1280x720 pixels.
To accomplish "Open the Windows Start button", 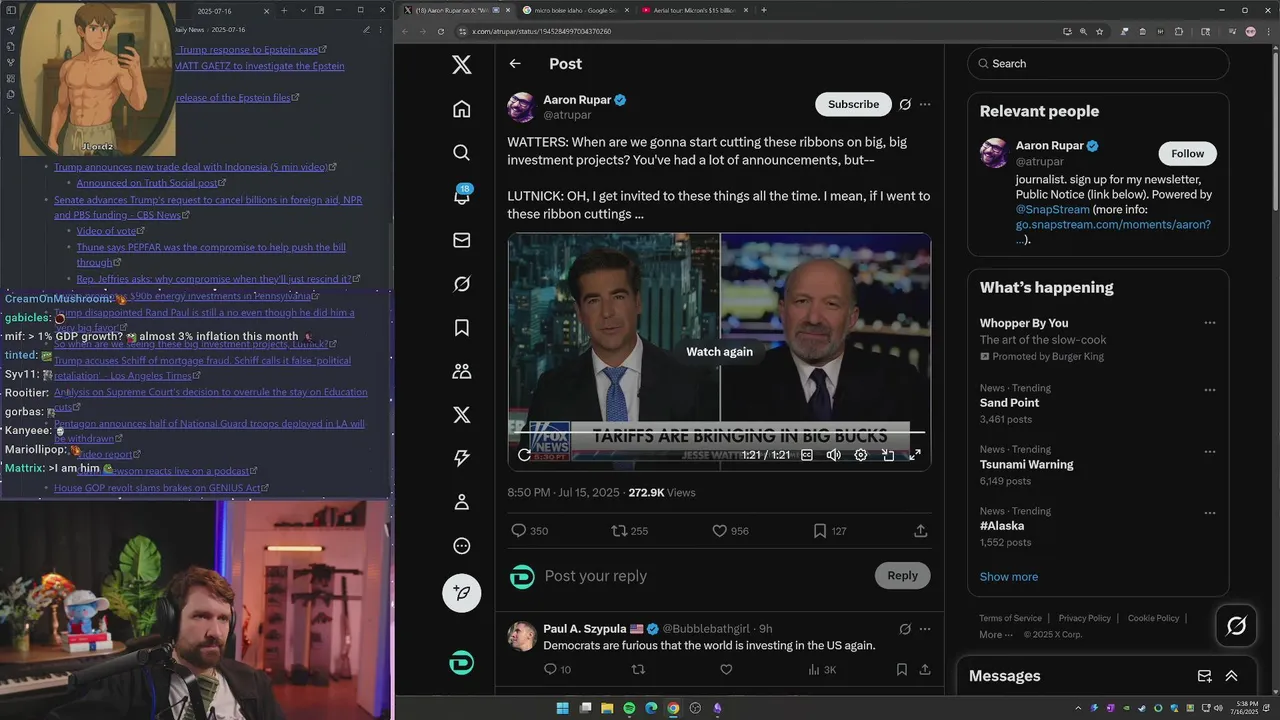I will tap(562, 708).
